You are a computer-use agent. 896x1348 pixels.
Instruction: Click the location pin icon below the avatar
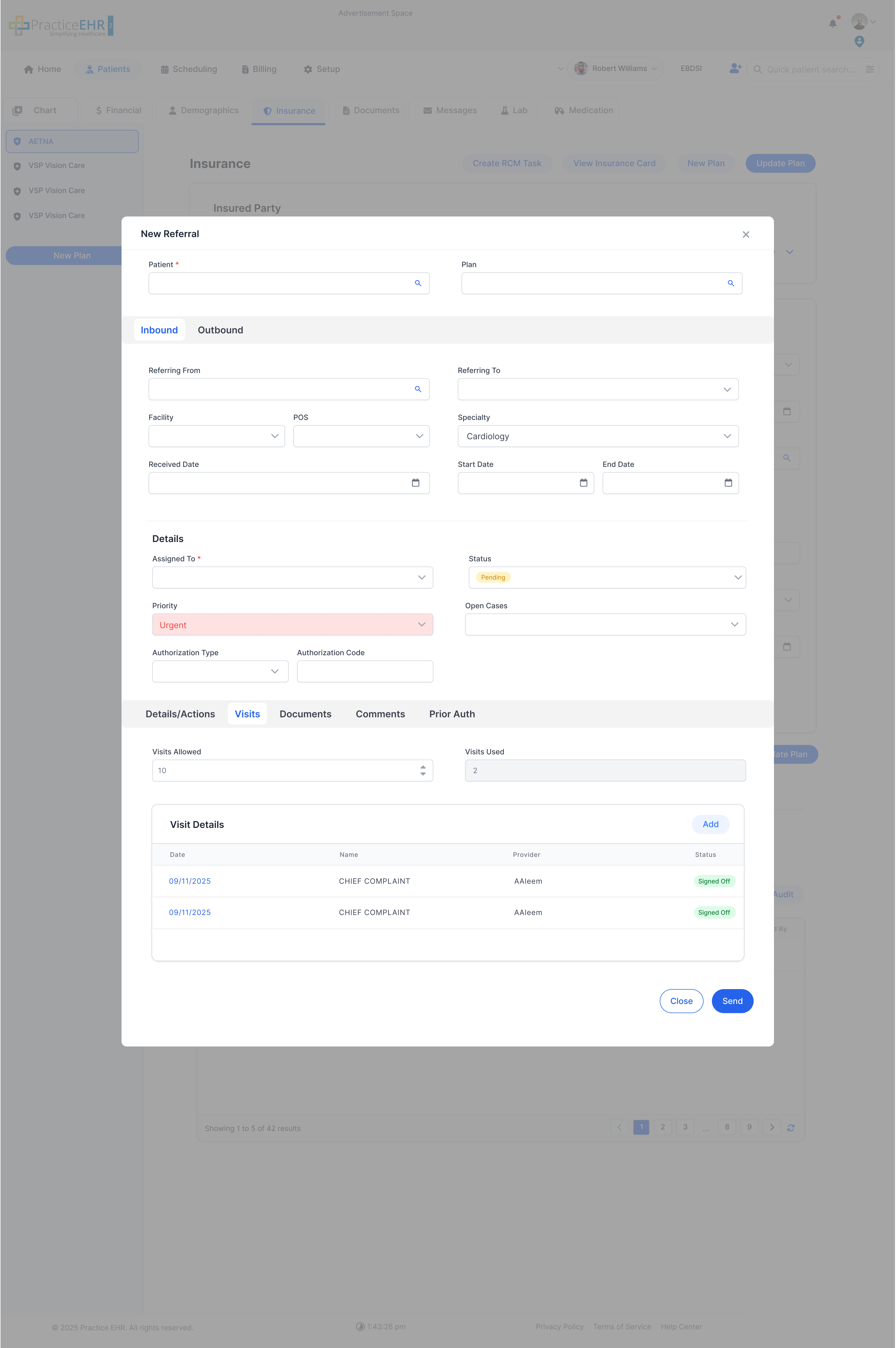tap(859, 41)
